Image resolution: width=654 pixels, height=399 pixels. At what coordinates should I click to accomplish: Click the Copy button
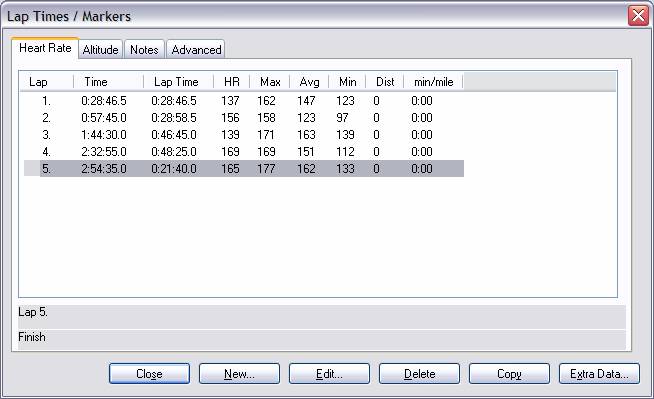coord(509,374)
